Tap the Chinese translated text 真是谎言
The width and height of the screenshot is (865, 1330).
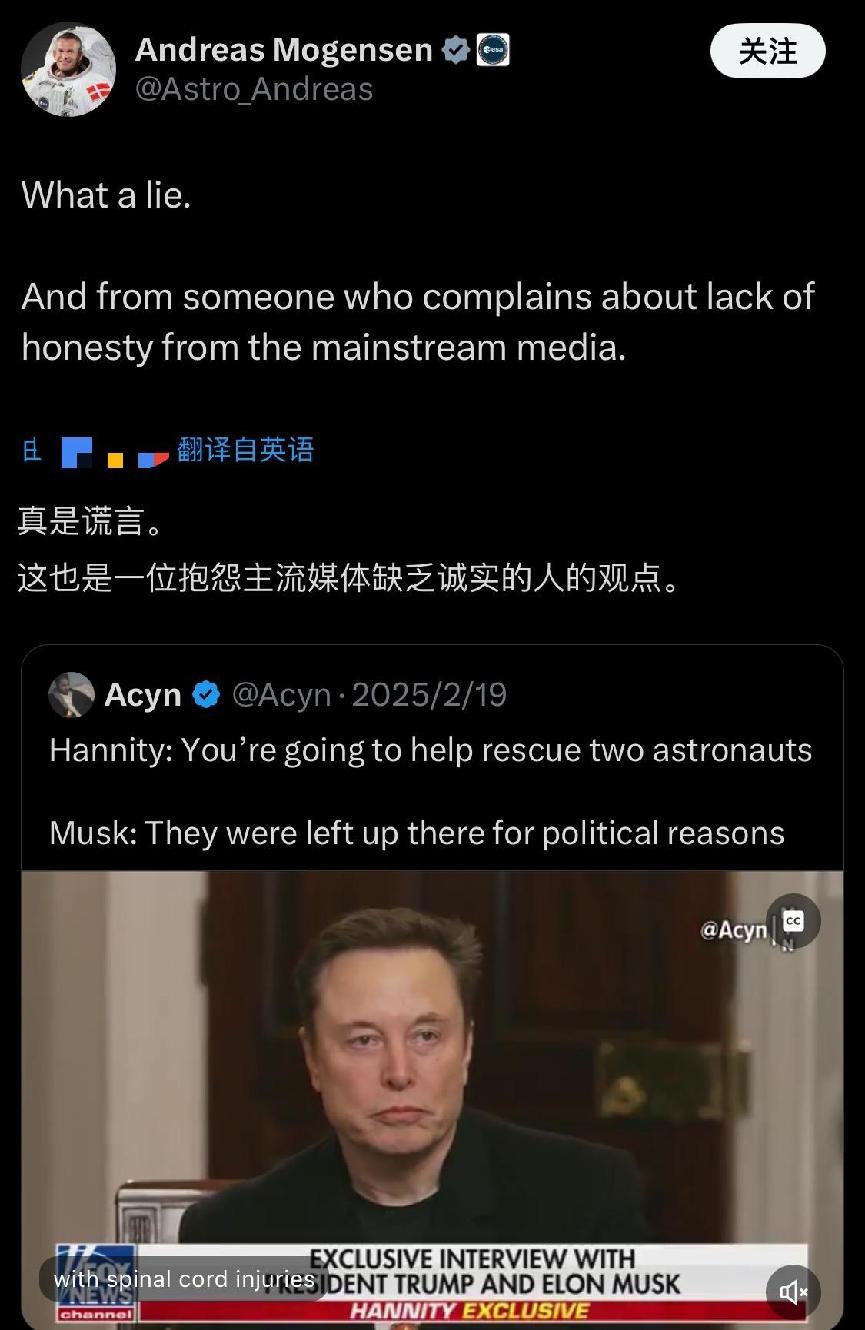click(x=89, y=521)
